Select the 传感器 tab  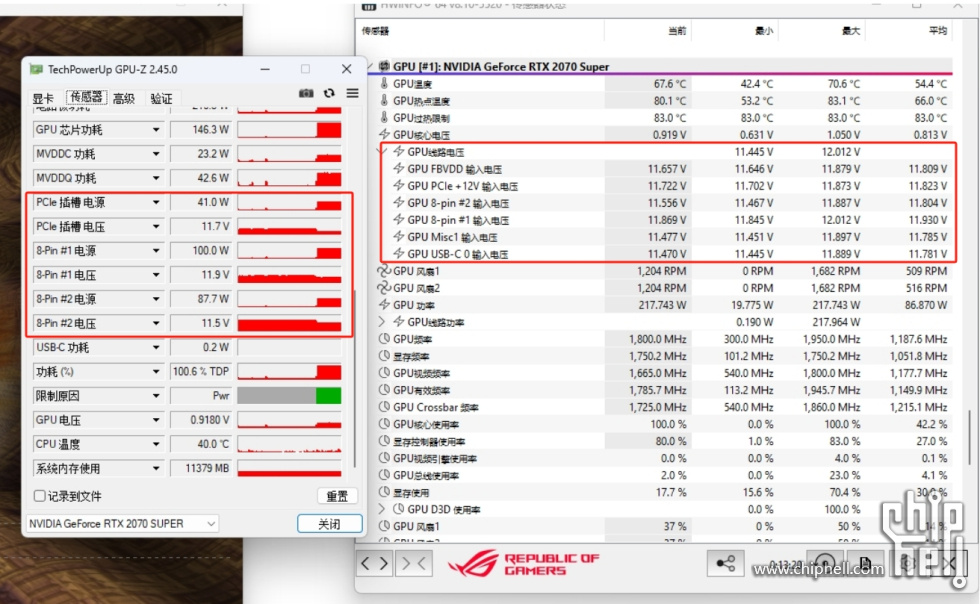tap(86, 97)
